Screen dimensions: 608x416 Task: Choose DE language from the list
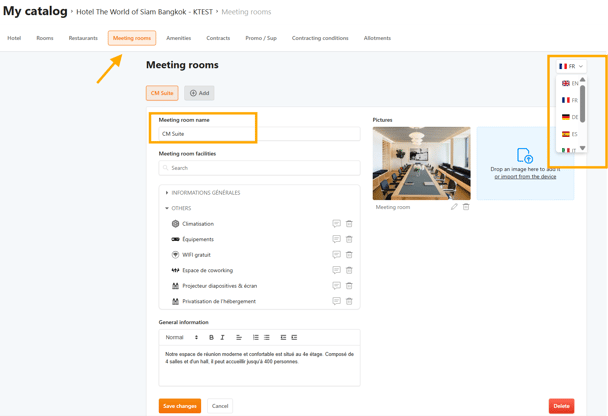coord(570,117)
